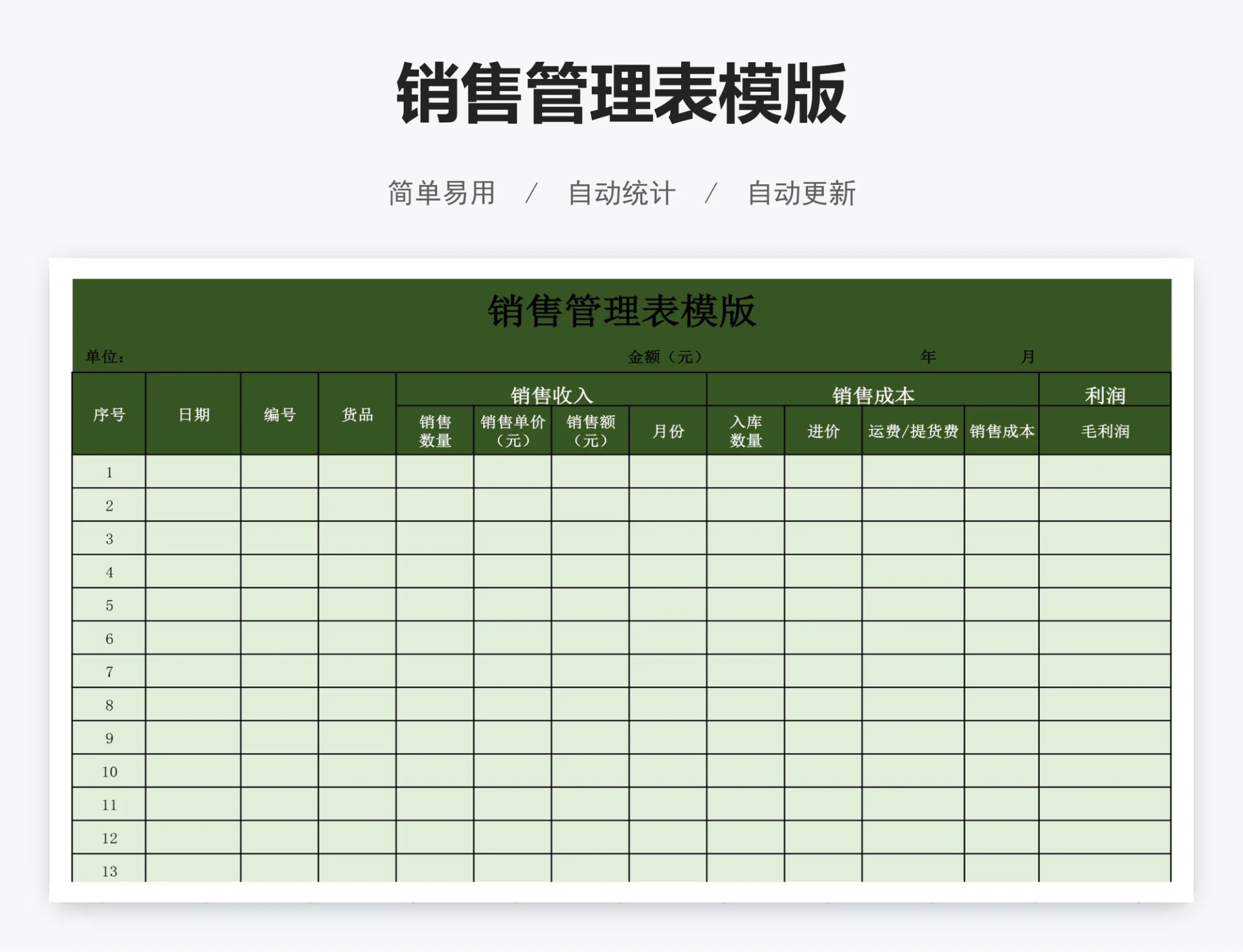Click the 毛利润 cell in row 5

pos(1104,604)
